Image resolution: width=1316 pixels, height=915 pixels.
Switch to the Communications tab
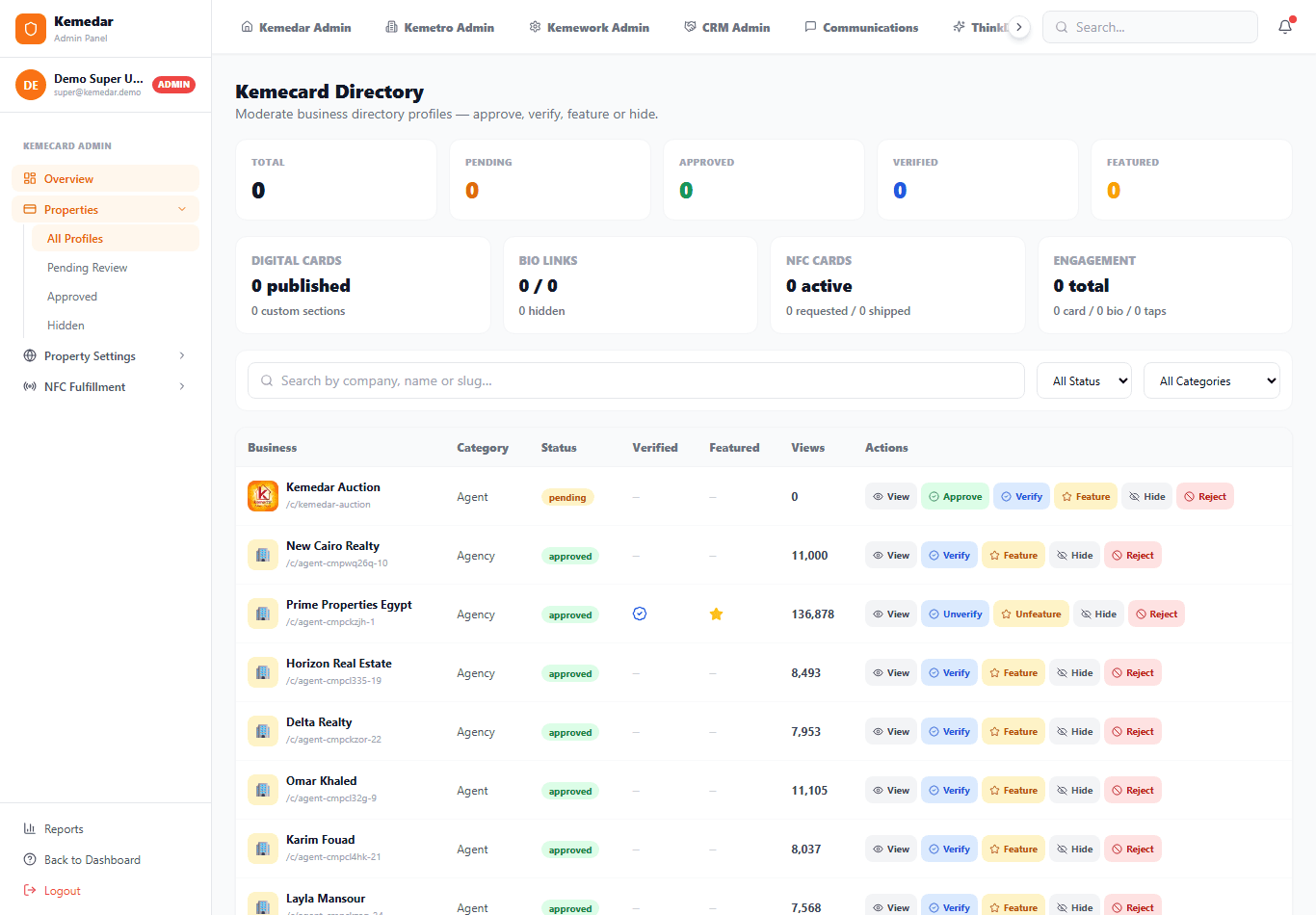click(x=861, y=27)
